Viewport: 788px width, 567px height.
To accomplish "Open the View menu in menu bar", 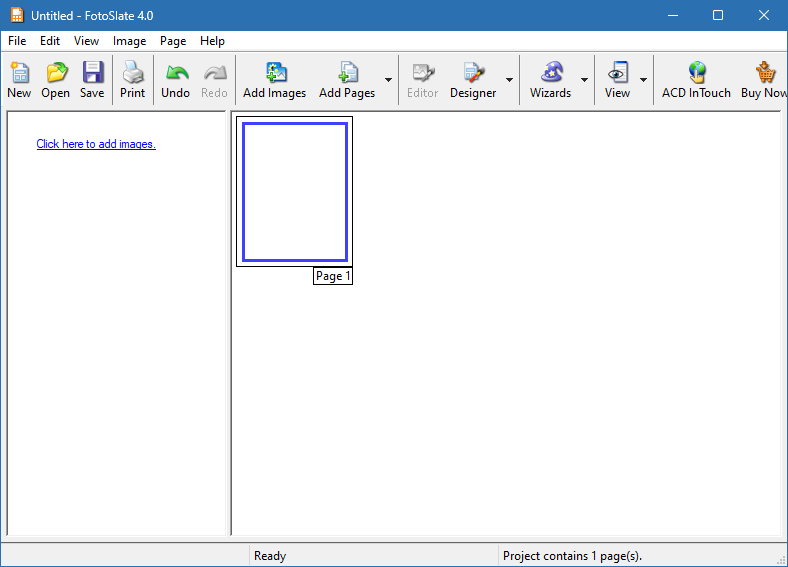I will pos(86,41).
